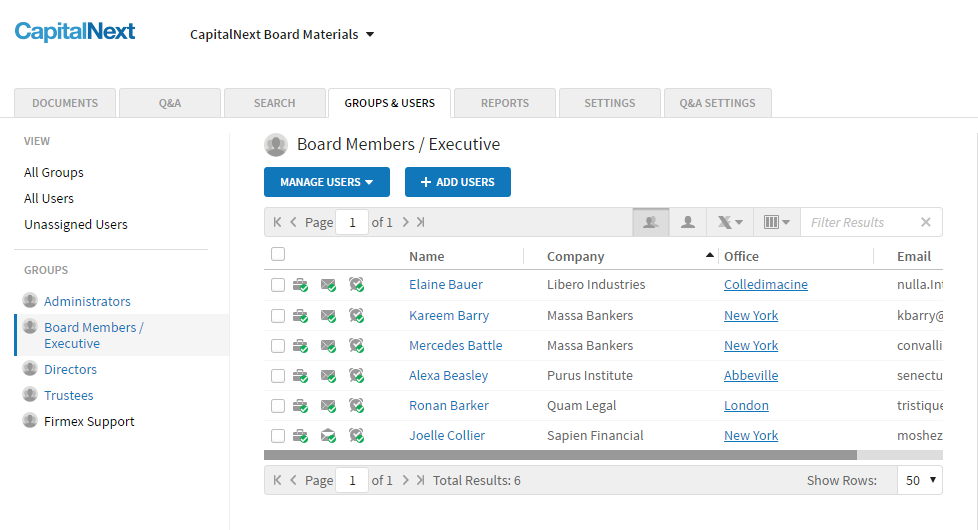The image size is (978, 530).
Task: Tick the select-all checkbox in table header
Action: [x=278, y=254]
